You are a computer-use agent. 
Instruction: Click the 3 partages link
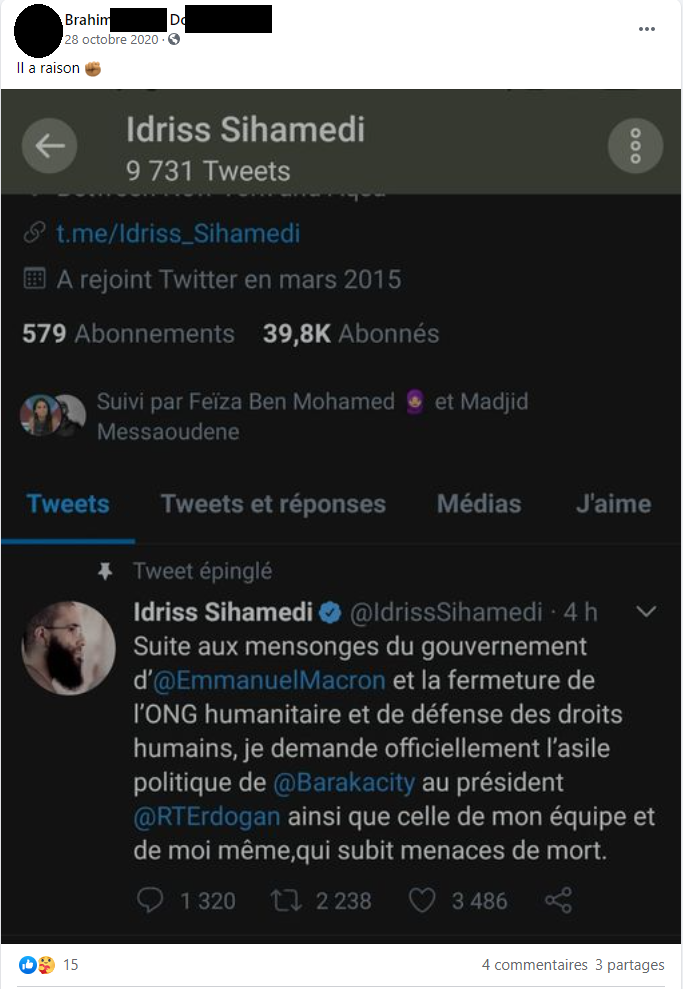(x=629, y=965)
